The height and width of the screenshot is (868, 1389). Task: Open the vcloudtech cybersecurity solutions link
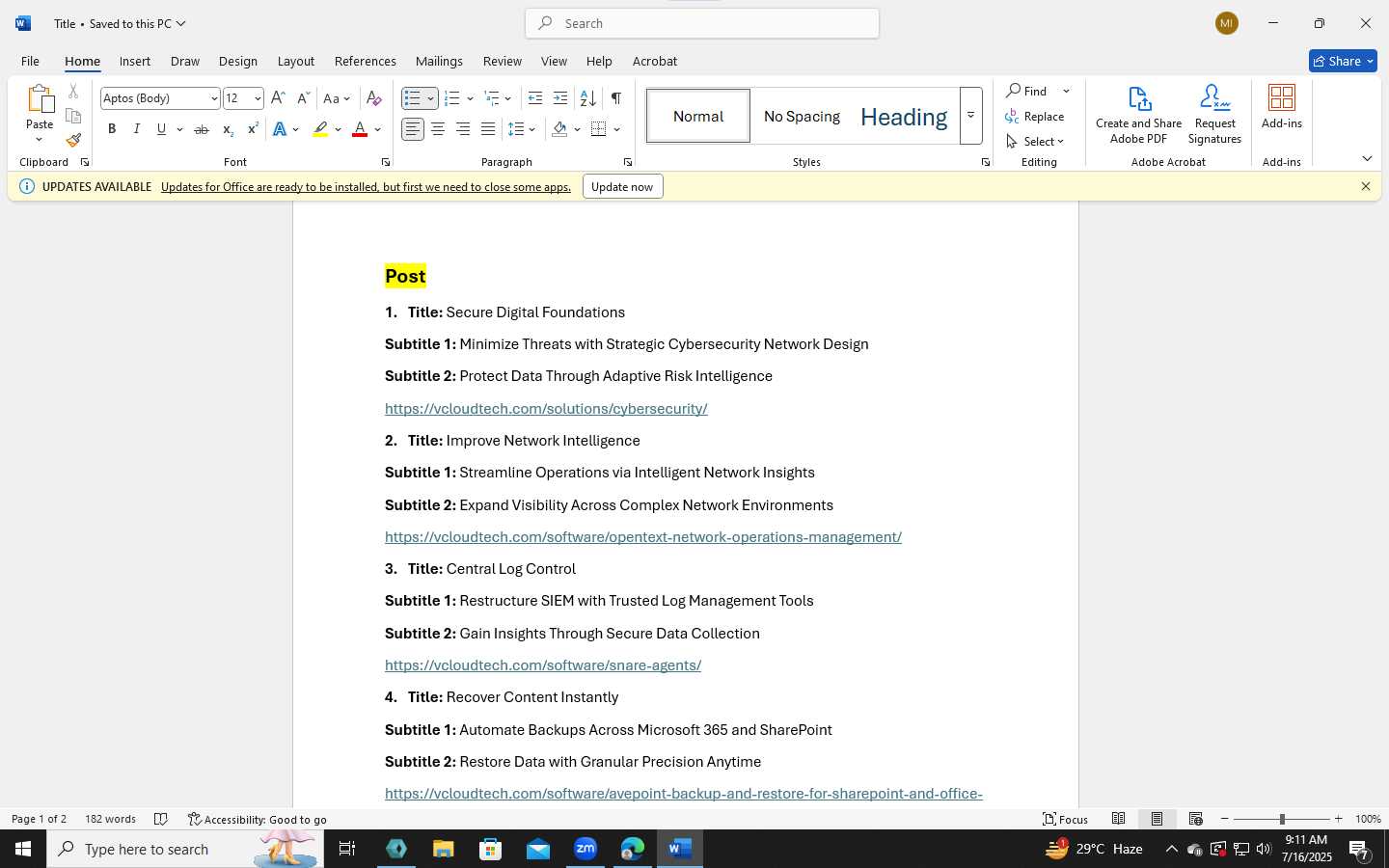546,409
